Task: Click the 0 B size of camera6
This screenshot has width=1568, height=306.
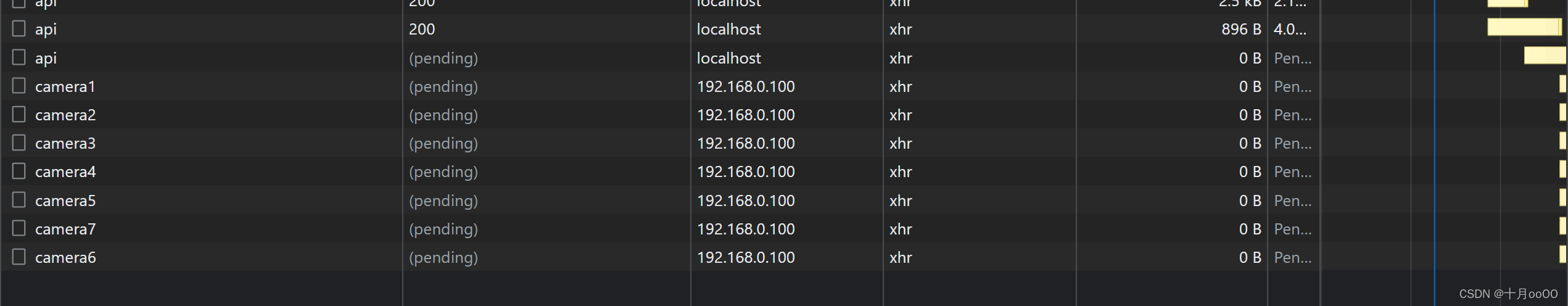Action: [x=1250, y=257]
